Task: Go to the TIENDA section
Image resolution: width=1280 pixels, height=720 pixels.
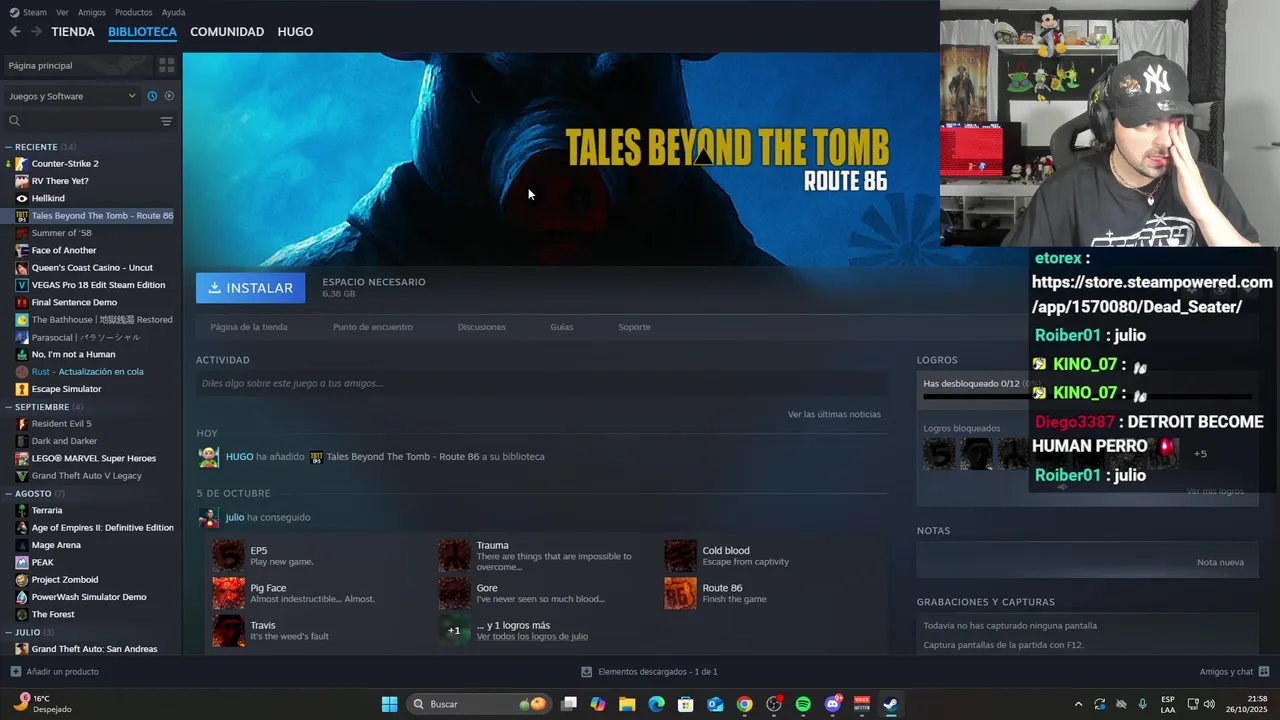Action: pyautogui.click(x=73, y=32)
